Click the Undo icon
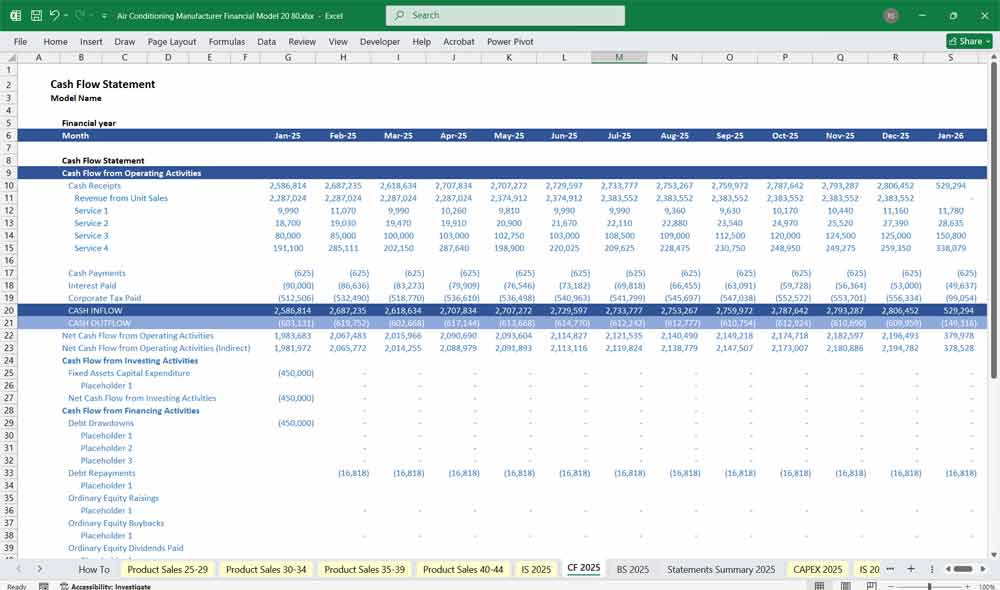This screenshot has height=590, width=1000. pos(53,14)
